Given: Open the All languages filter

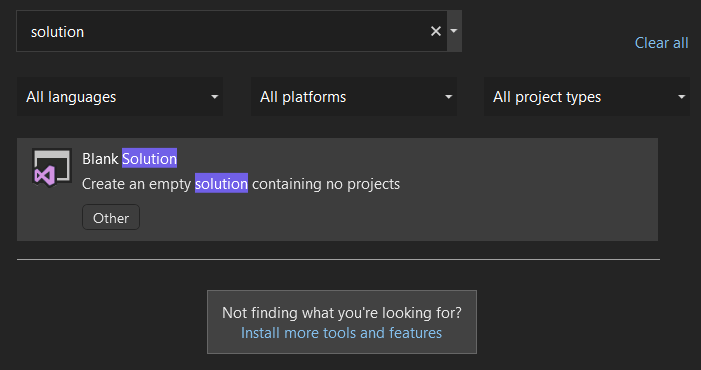Looking at the screenshot, I should pos(120,97).
